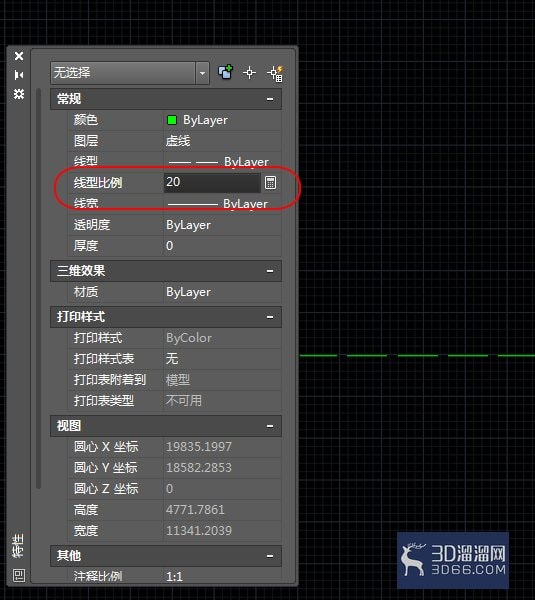Collapse the 其他 section

coord(270,556)
